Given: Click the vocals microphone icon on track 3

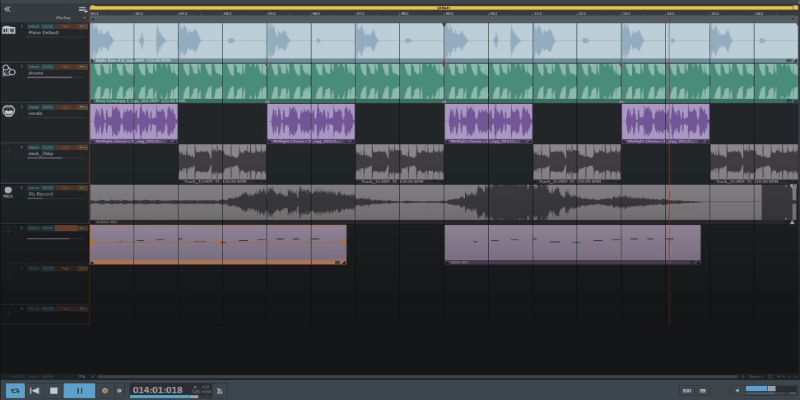Looking at the screenshot, I should tap(9, 108).
